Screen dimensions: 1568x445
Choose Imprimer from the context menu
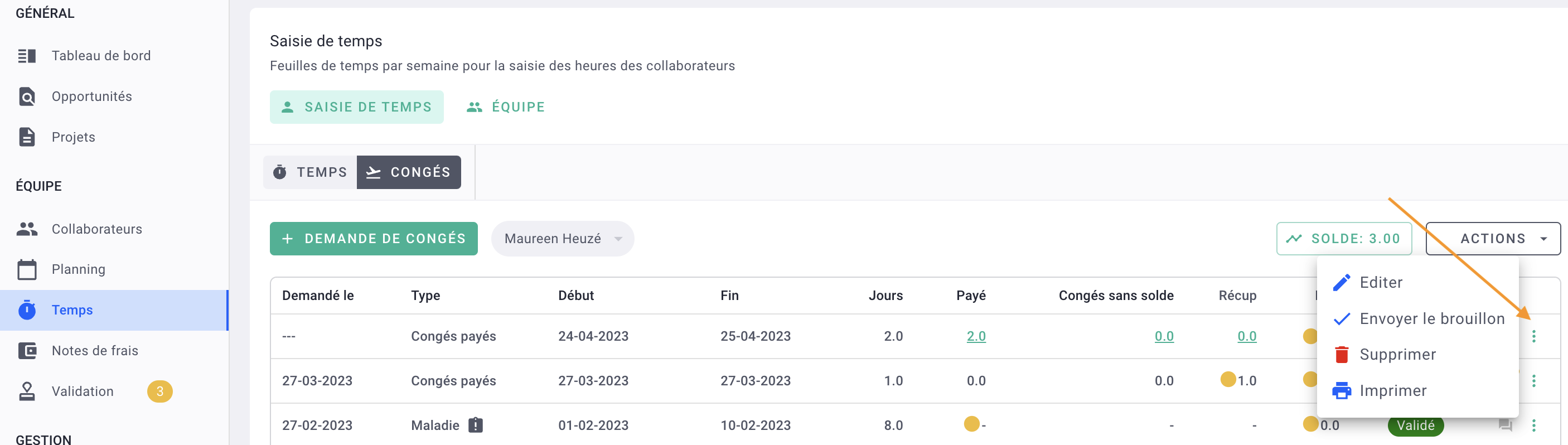tap(1417, 391)
